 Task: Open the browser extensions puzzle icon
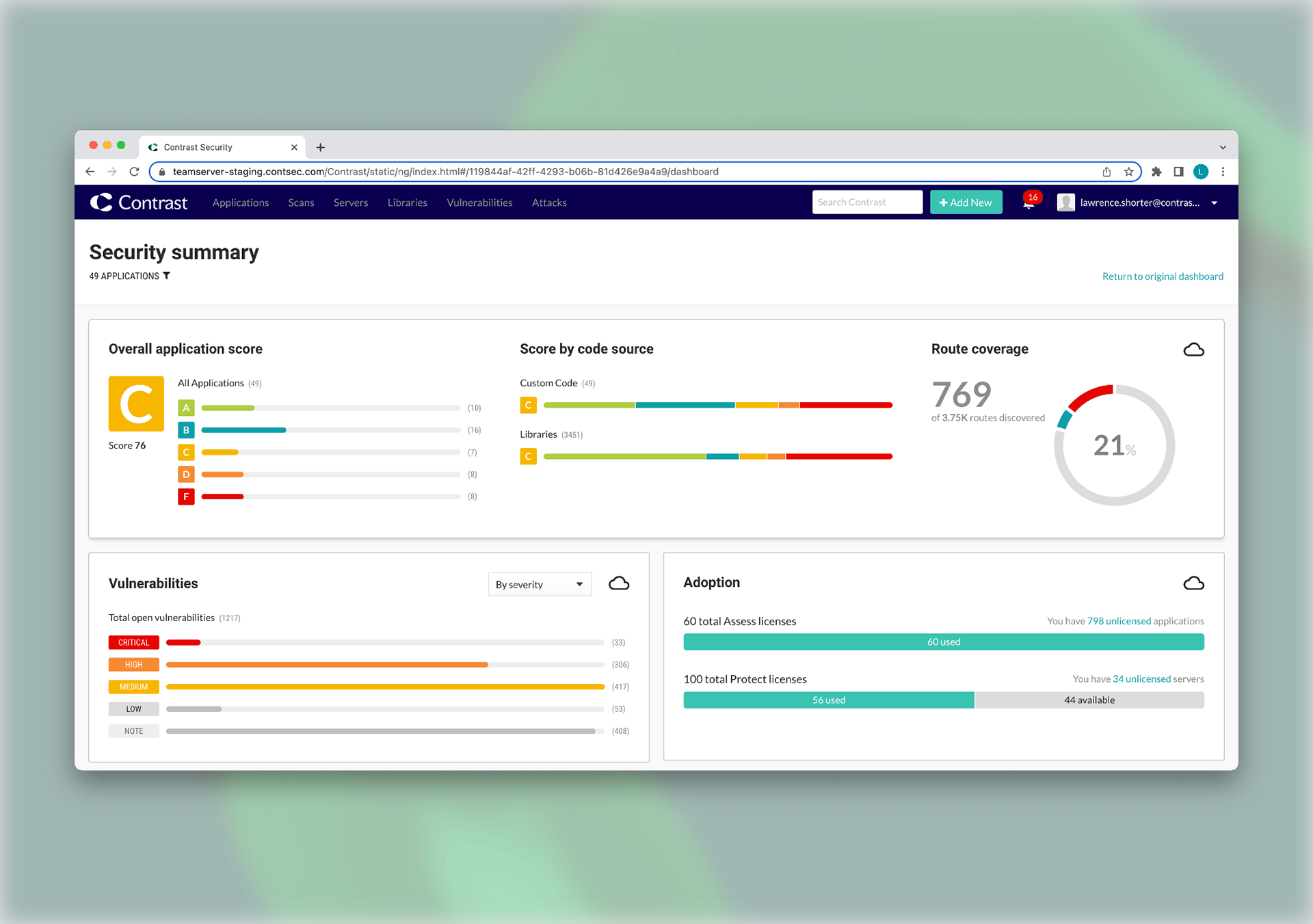click(x=1156, y=172)
